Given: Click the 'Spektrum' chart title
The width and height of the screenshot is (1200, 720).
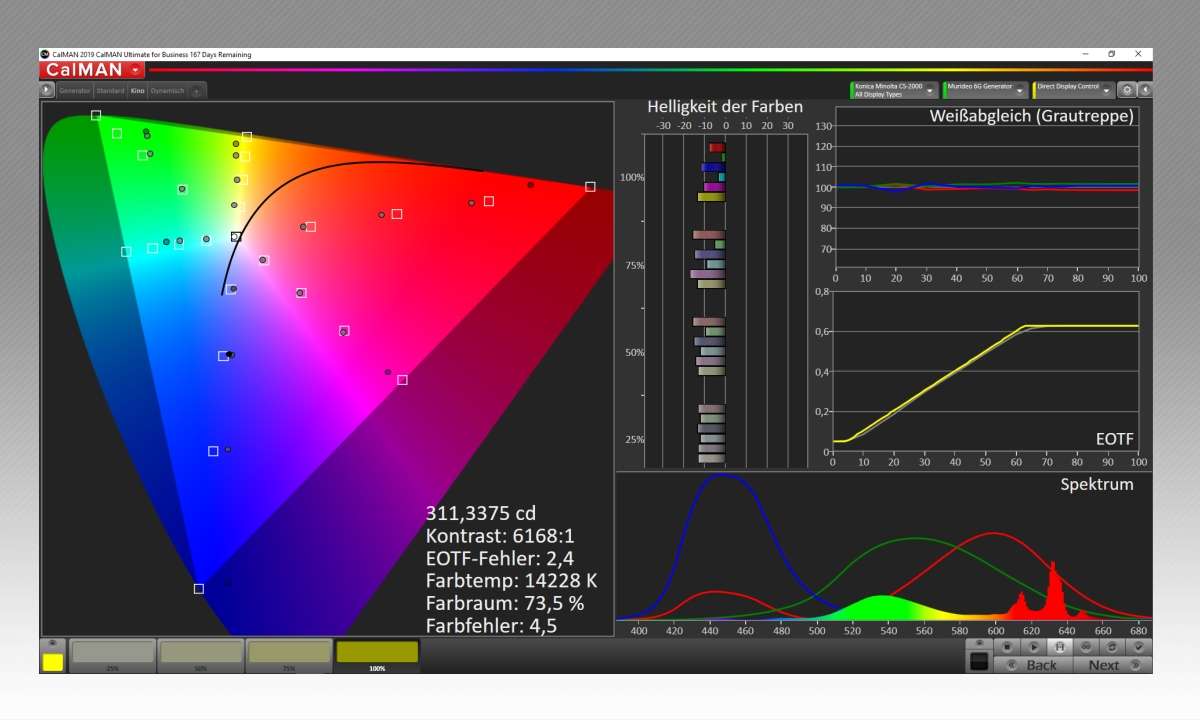Looking at the screenshot, I should point(1097,484).
